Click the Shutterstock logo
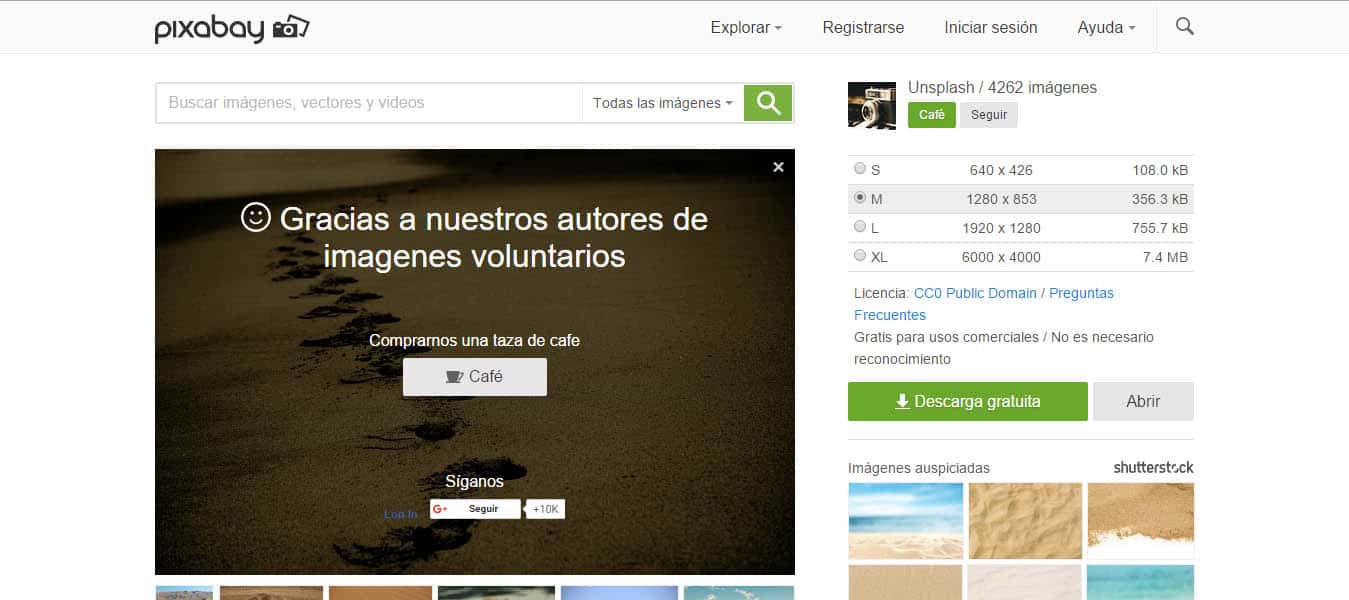The width and height of the screenshot is (1349, 600). click(1154, 467)
